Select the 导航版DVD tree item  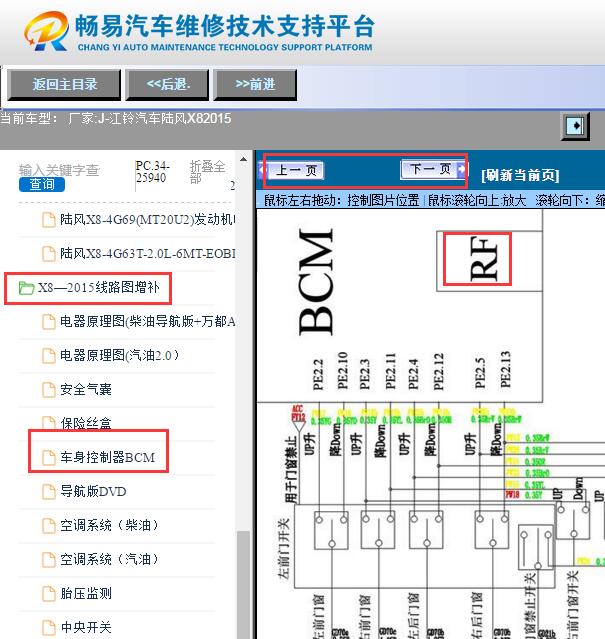[x=93, y=491]
